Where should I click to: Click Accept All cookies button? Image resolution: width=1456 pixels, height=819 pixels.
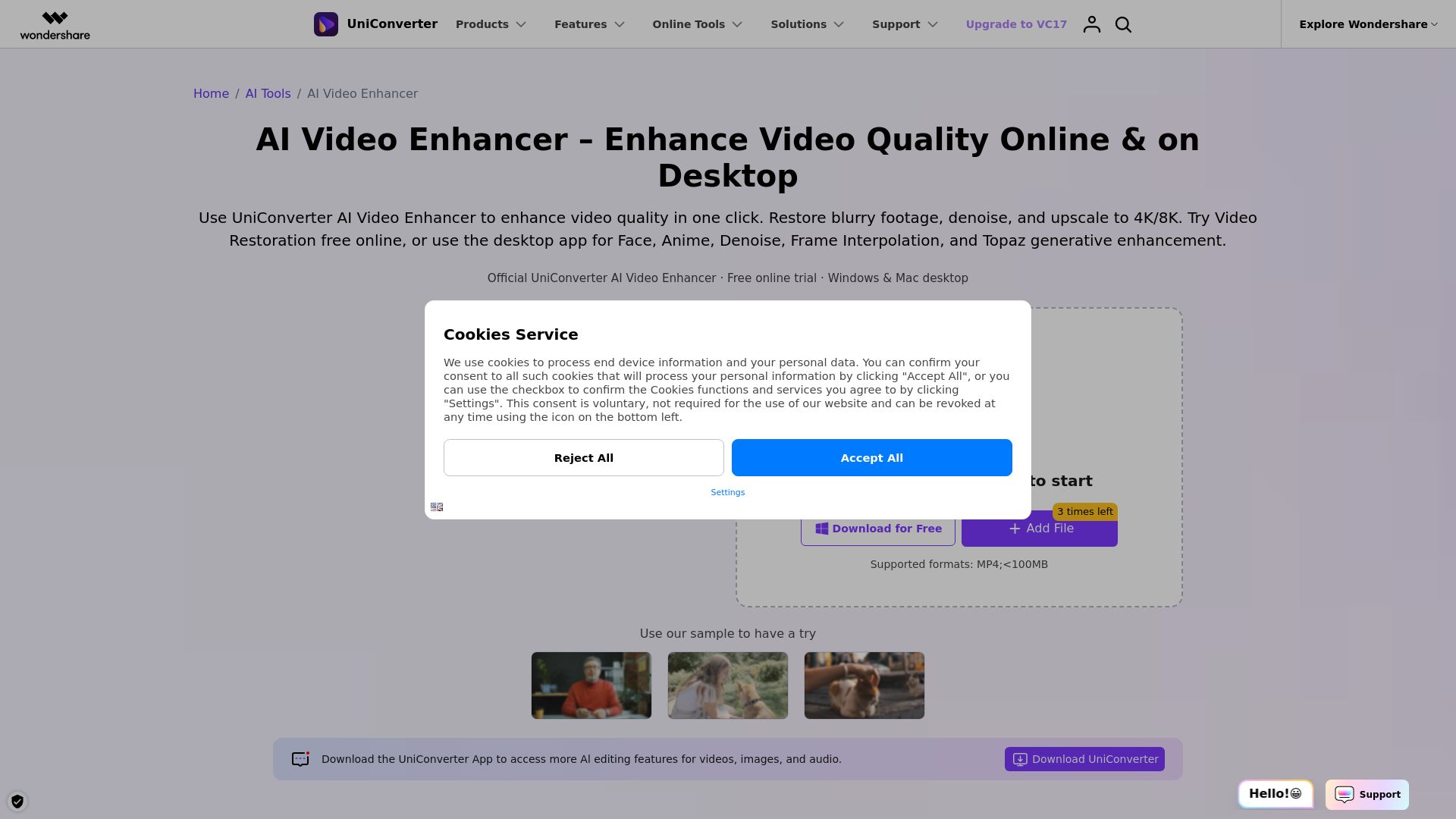871,457
